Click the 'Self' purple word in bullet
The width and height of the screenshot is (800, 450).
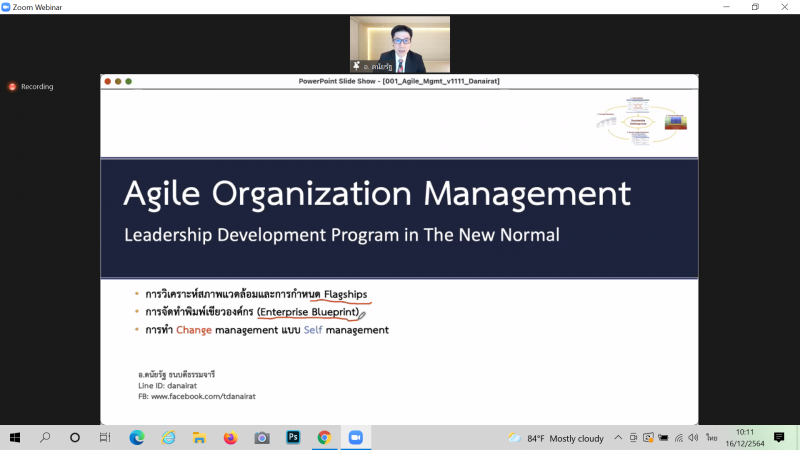coord(313,330)
